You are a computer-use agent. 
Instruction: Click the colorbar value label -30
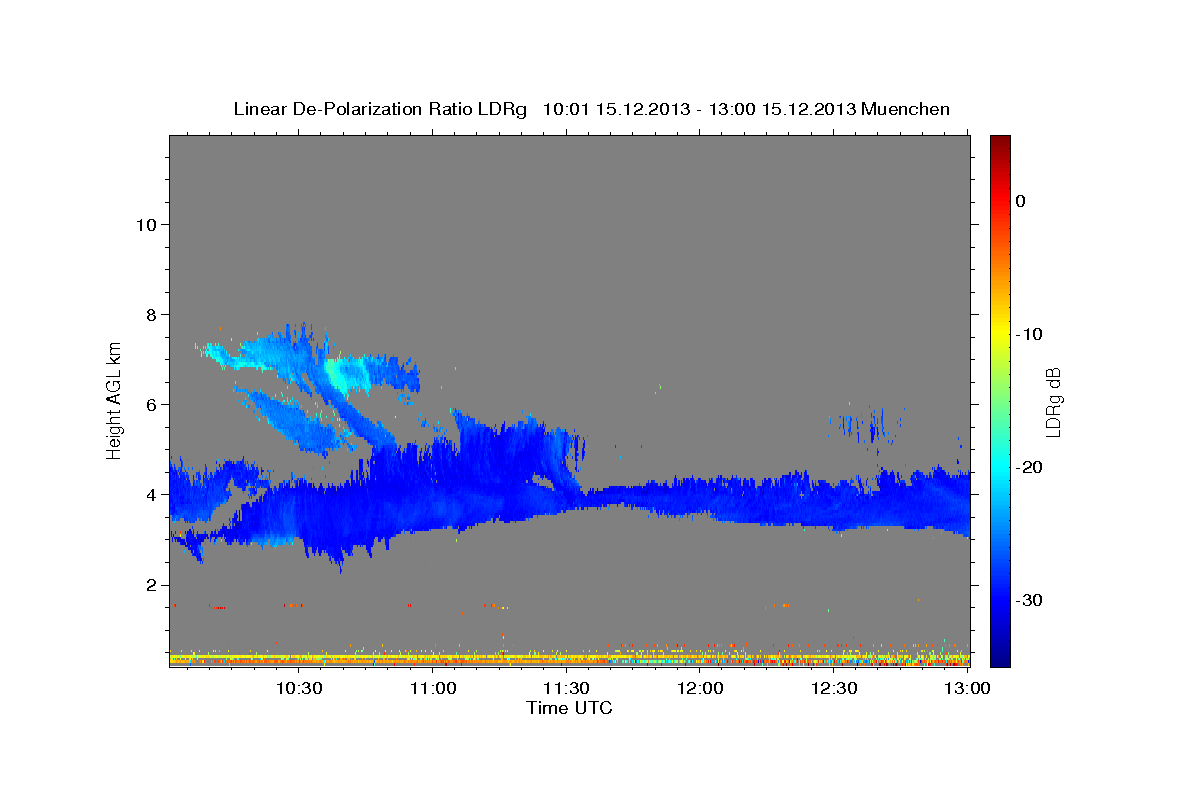[x=1029, y=600]
